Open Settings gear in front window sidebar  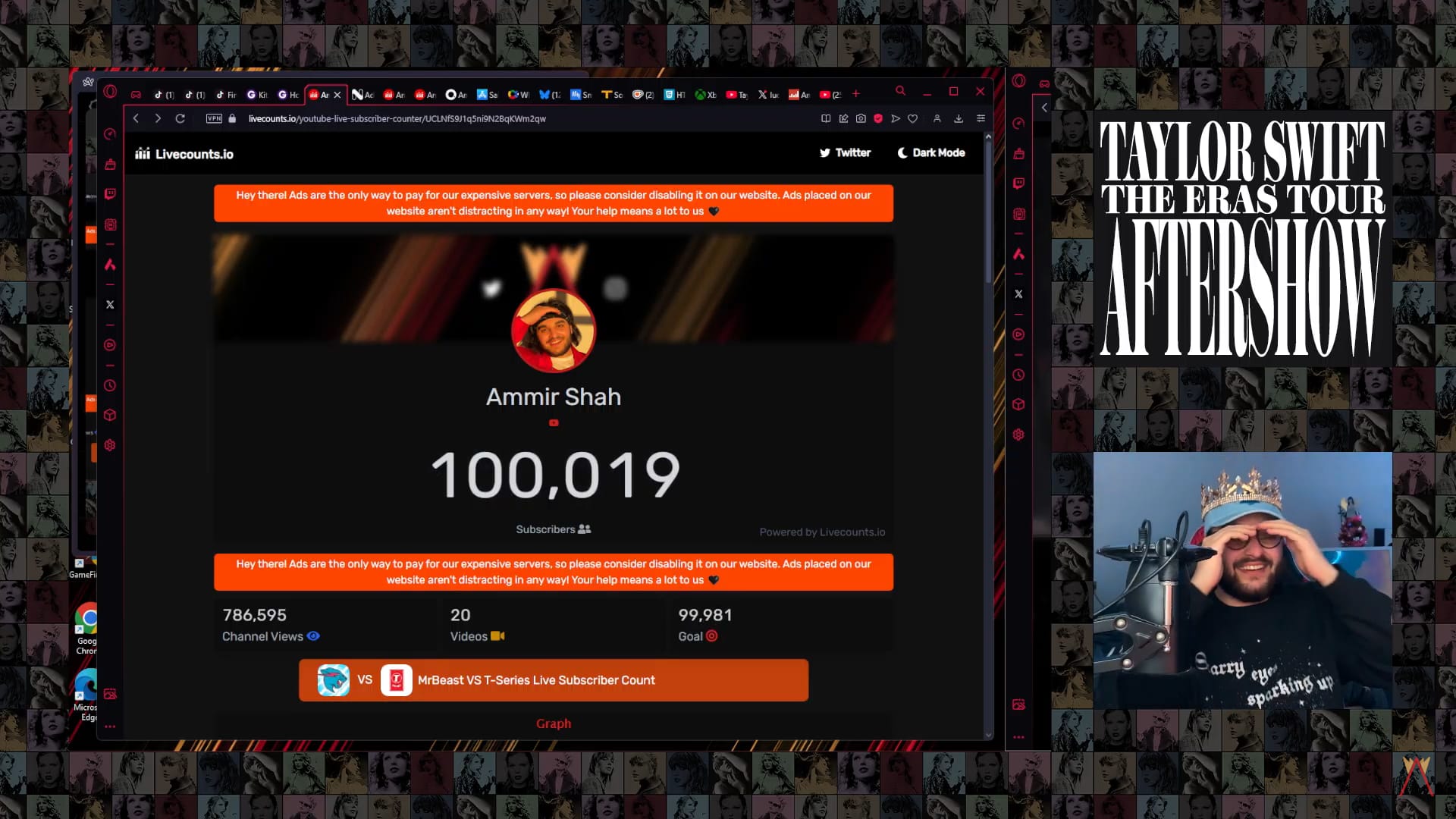coord(110,445)
